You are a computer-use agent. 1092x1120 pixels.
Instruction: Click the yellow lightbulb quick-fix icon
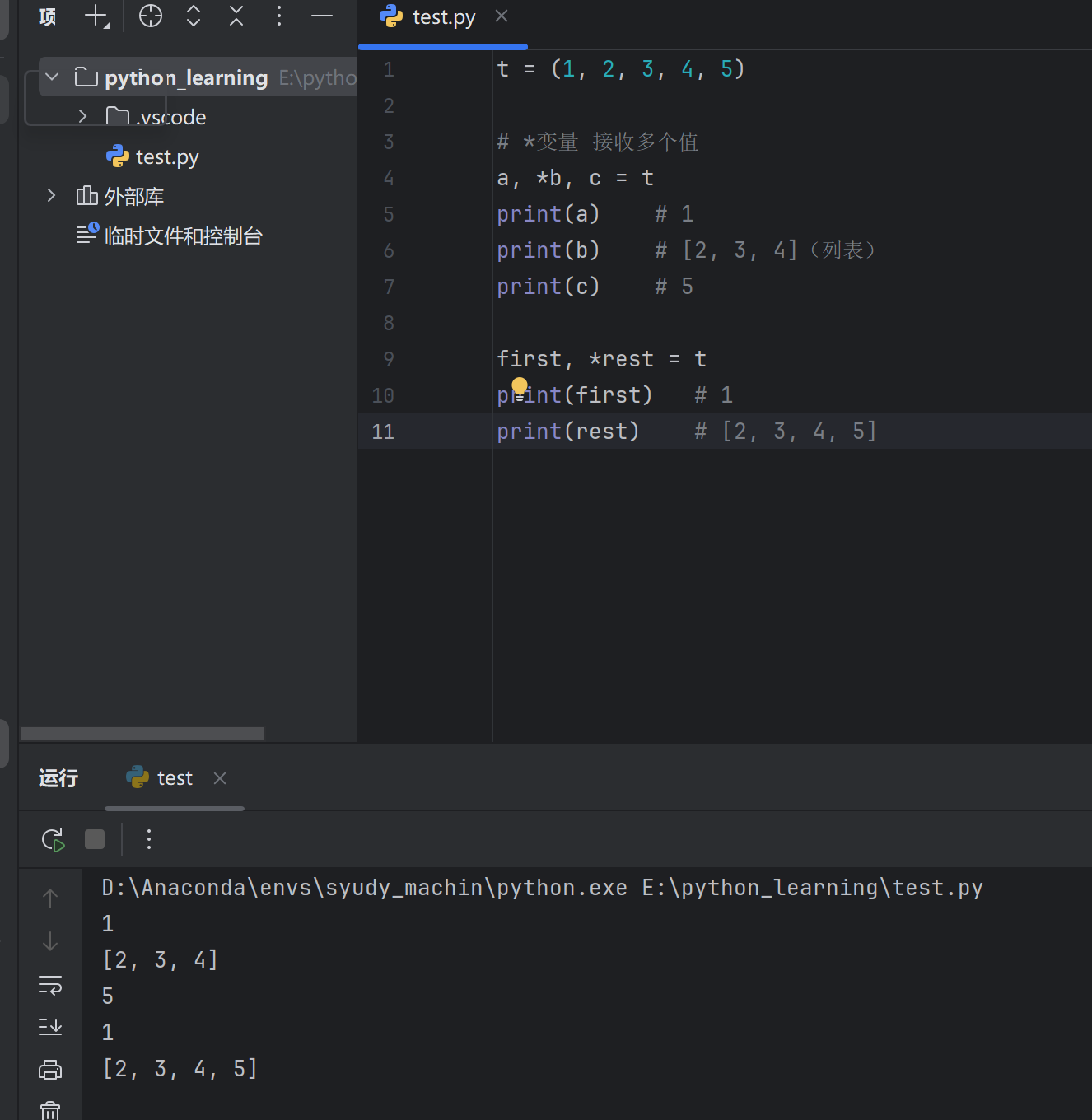(520, 385)
